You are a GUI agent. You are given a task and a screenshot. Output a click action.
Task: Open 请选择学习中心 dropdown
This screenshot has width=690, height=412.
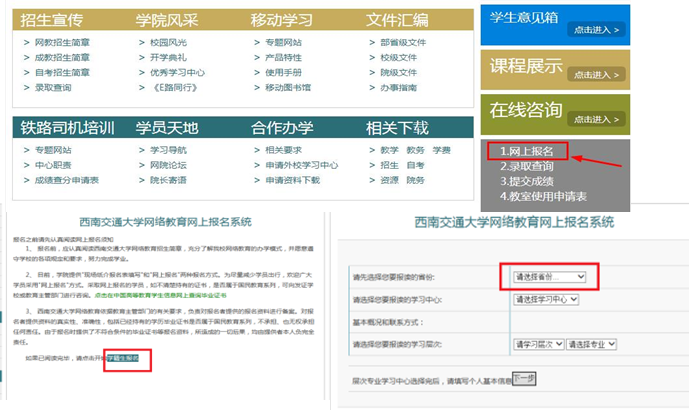tap(546, 300)
